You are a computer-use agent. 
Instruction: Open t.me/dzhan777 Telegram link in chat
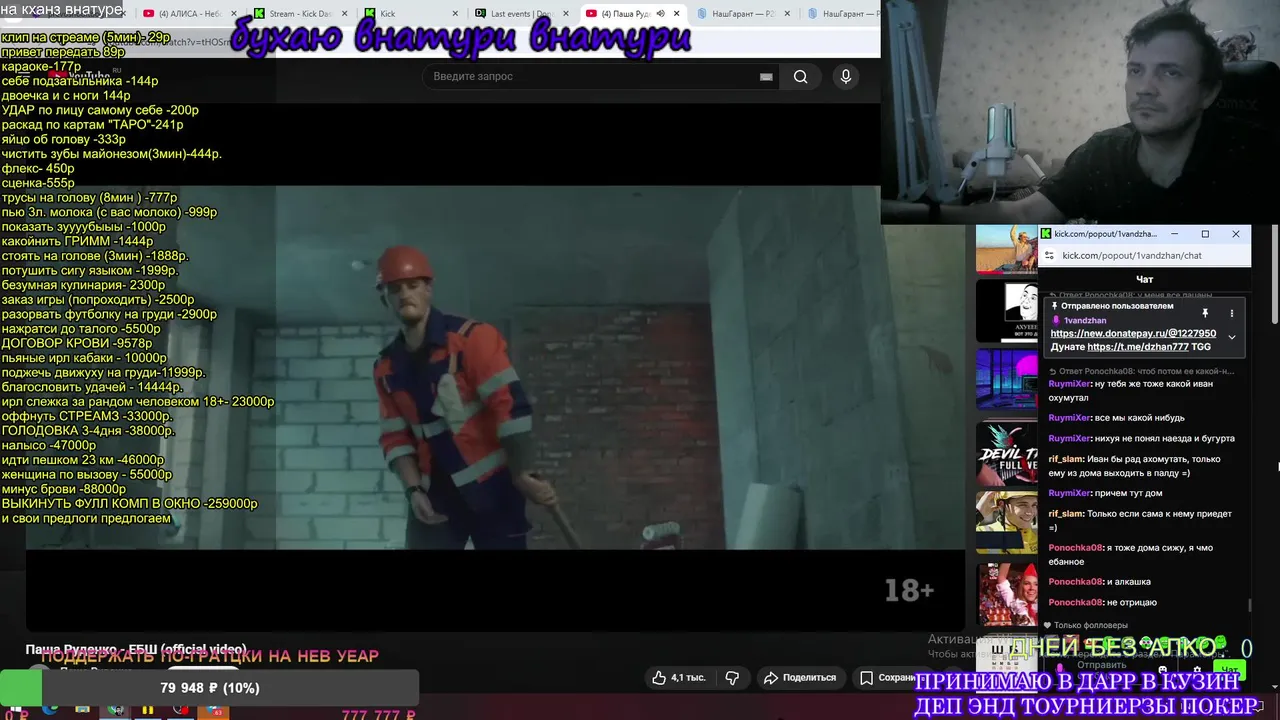tap(1138, 347)
